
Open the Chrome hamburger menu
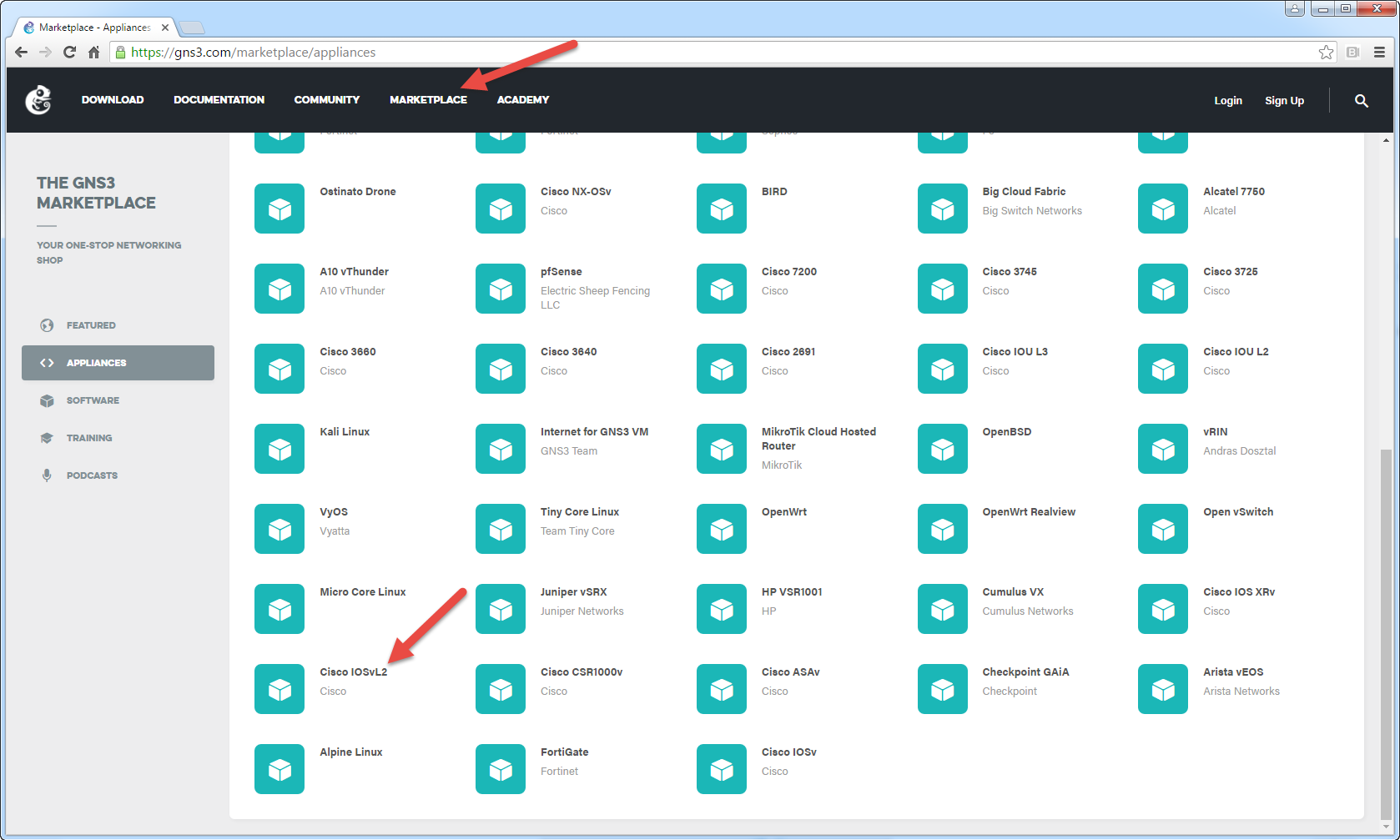point(1379,53)
